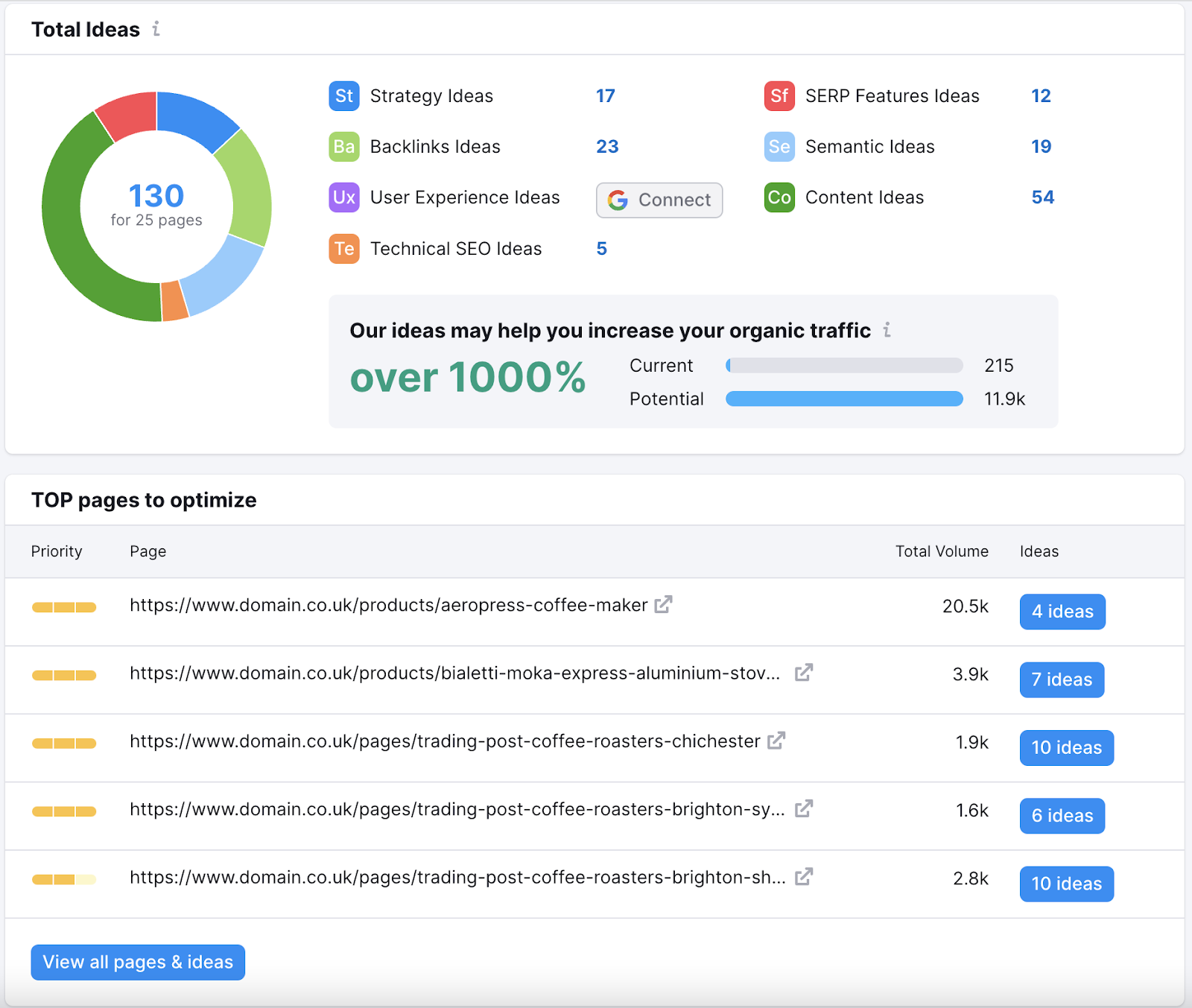
Task: Click the Semantic Ideas 'Se' icon
Action: (x=779, y=147)
